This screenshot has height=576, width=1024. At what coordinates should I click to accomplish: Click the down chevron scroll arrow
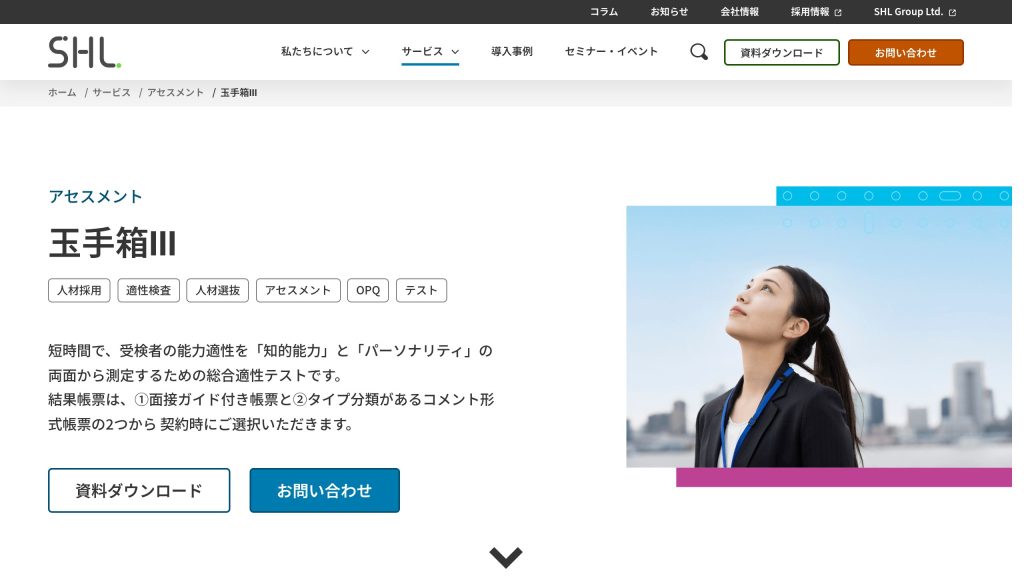click(505, 557)
